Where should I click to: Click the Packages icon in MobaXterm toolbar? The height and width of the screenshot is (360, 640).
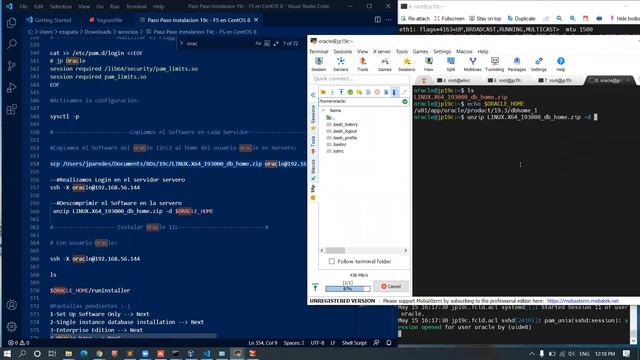pyautogui.click(x=517, y=64)
